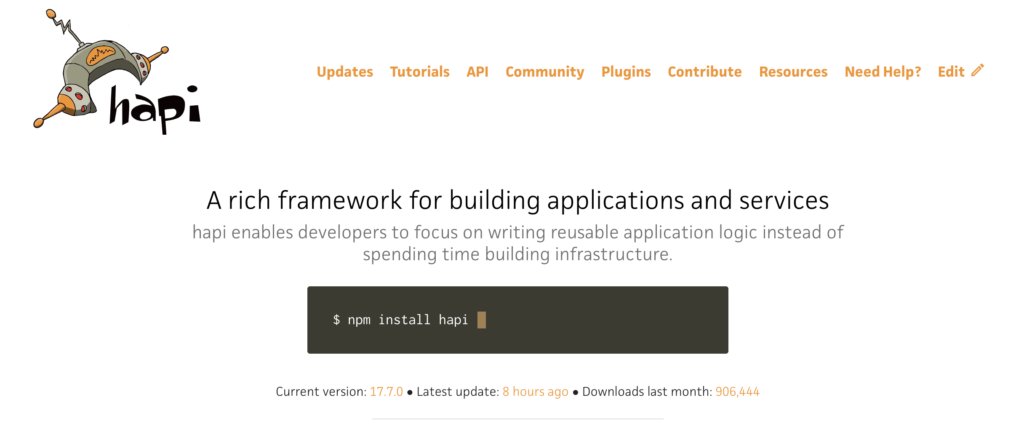Click the terminal cursor block after hapi
Viewport: 1024px width, 432px height.
coord(481,320)
